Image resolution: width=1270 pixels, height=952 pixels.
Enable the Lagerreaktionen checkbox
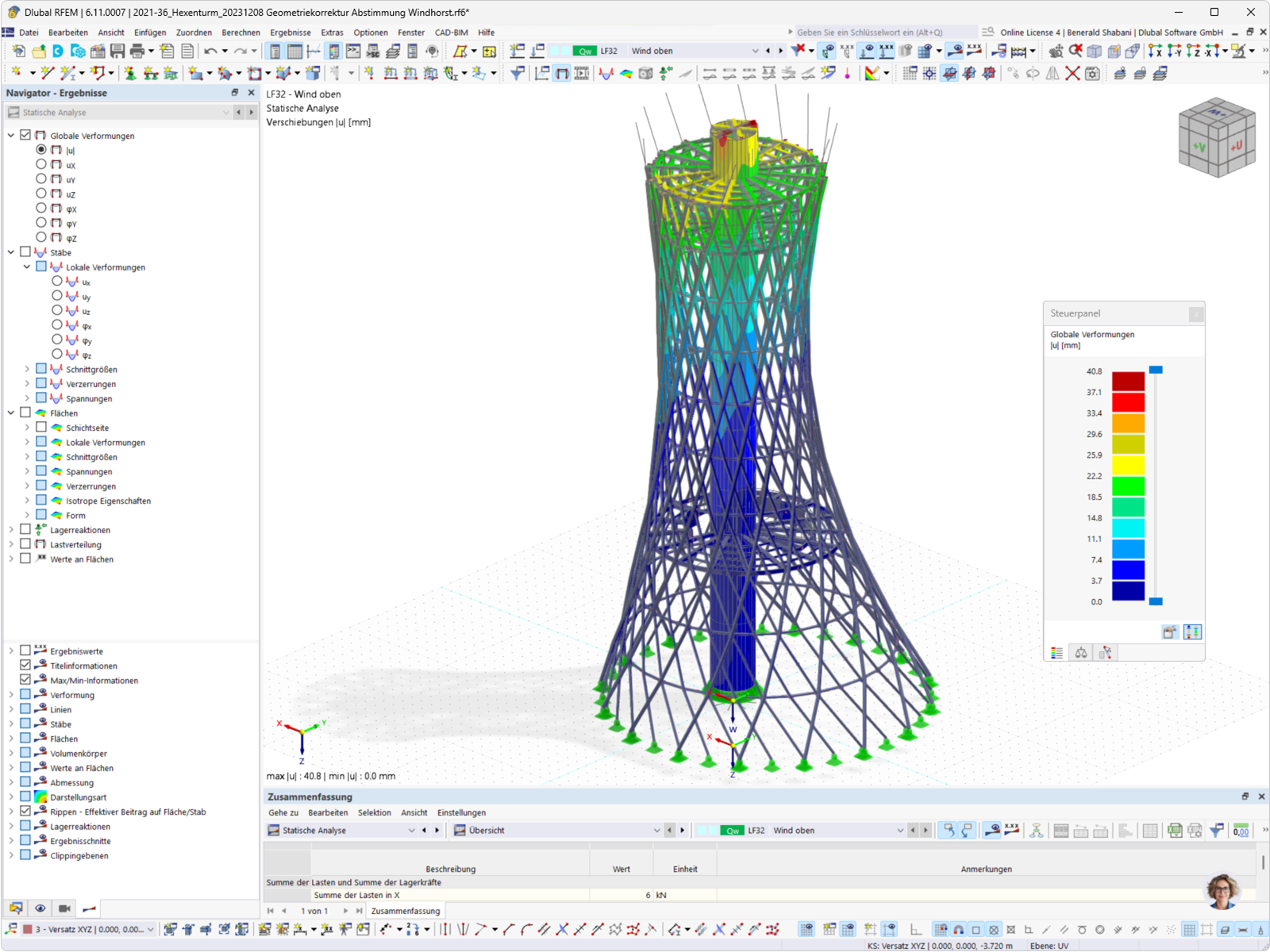[25, 529]
